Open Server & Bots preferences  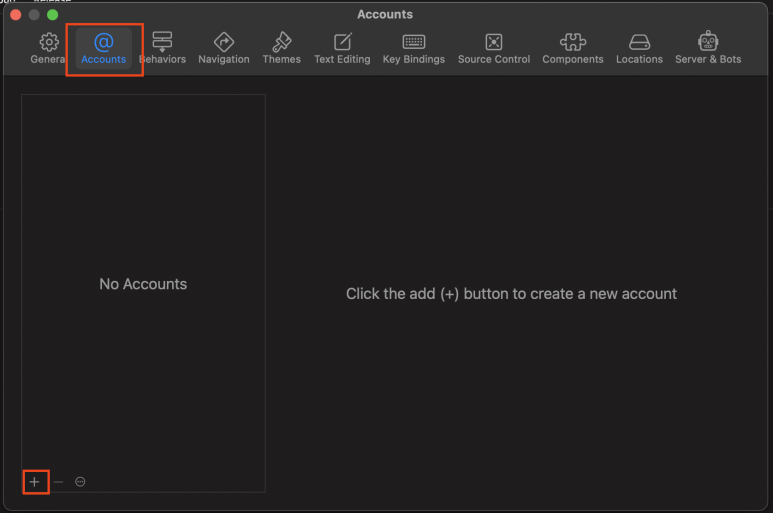click(x=708, y=48)
